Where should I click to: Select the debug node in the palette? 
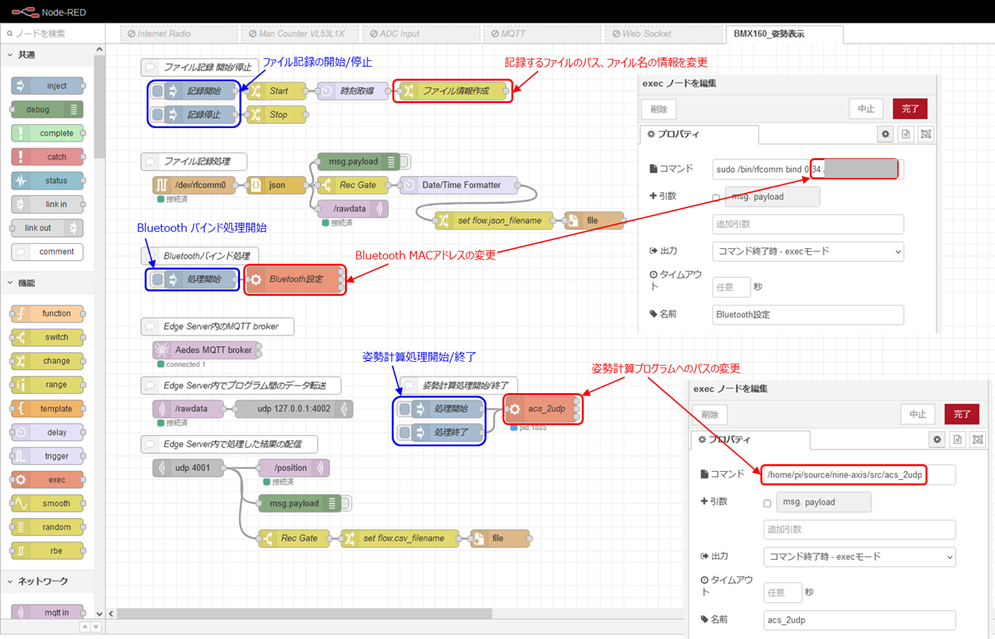47,110
